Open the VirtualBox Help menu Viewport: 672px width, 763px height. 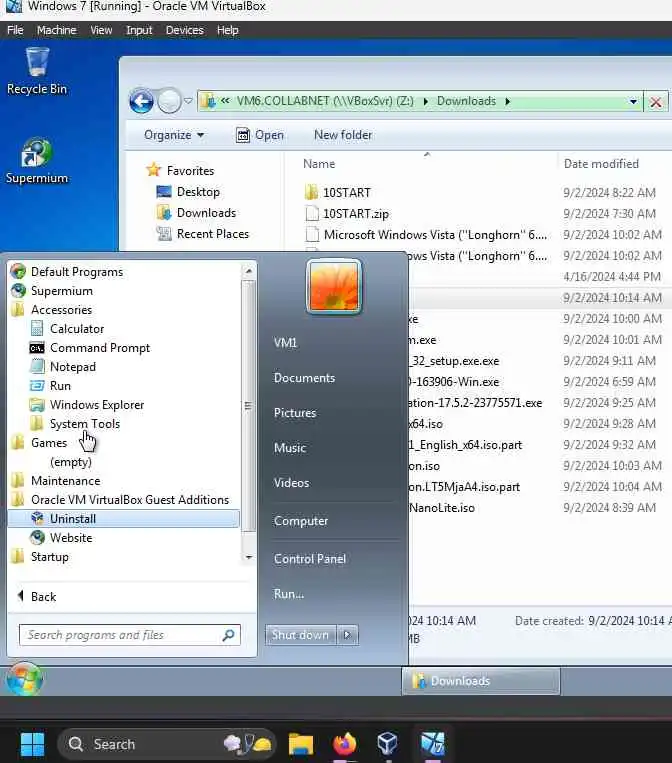coord(227,30)
